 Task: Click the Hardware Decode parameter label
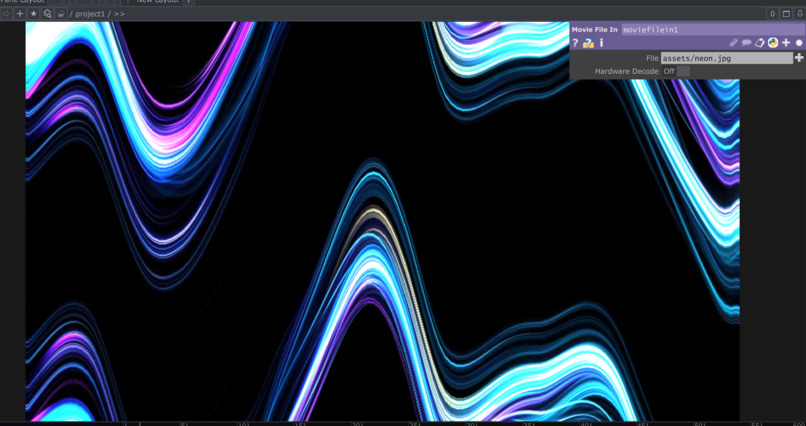[x=627, y=71]
